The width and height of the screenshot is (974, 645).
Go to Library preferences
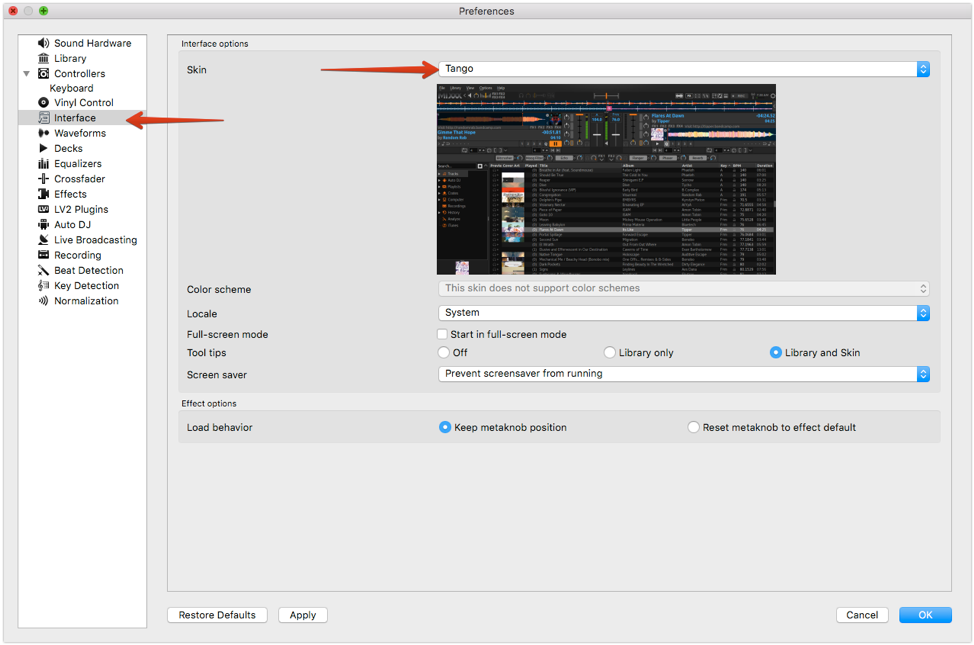(70, 58)
